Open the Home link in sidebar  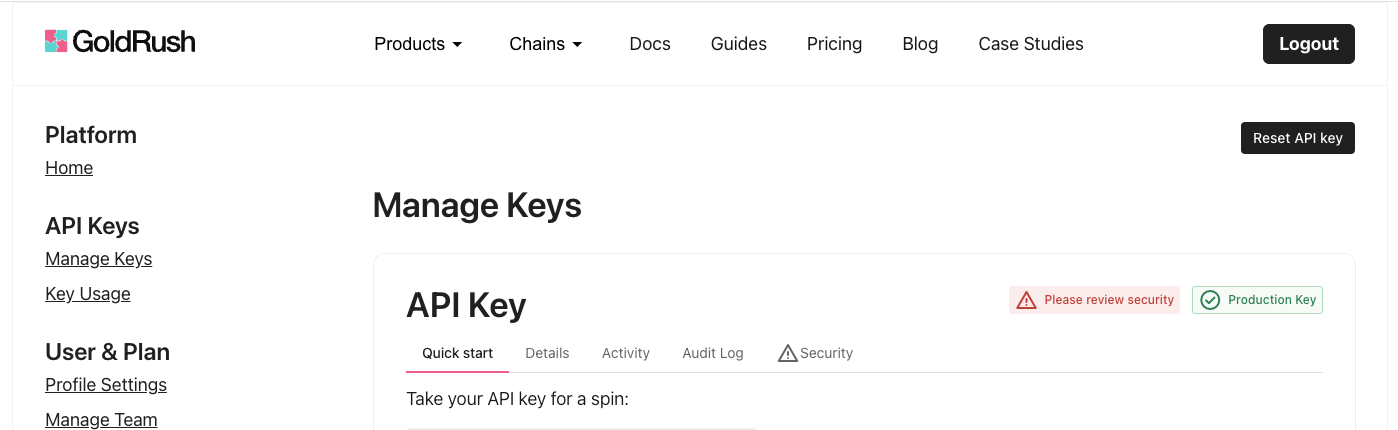click(x=69, y=168)
